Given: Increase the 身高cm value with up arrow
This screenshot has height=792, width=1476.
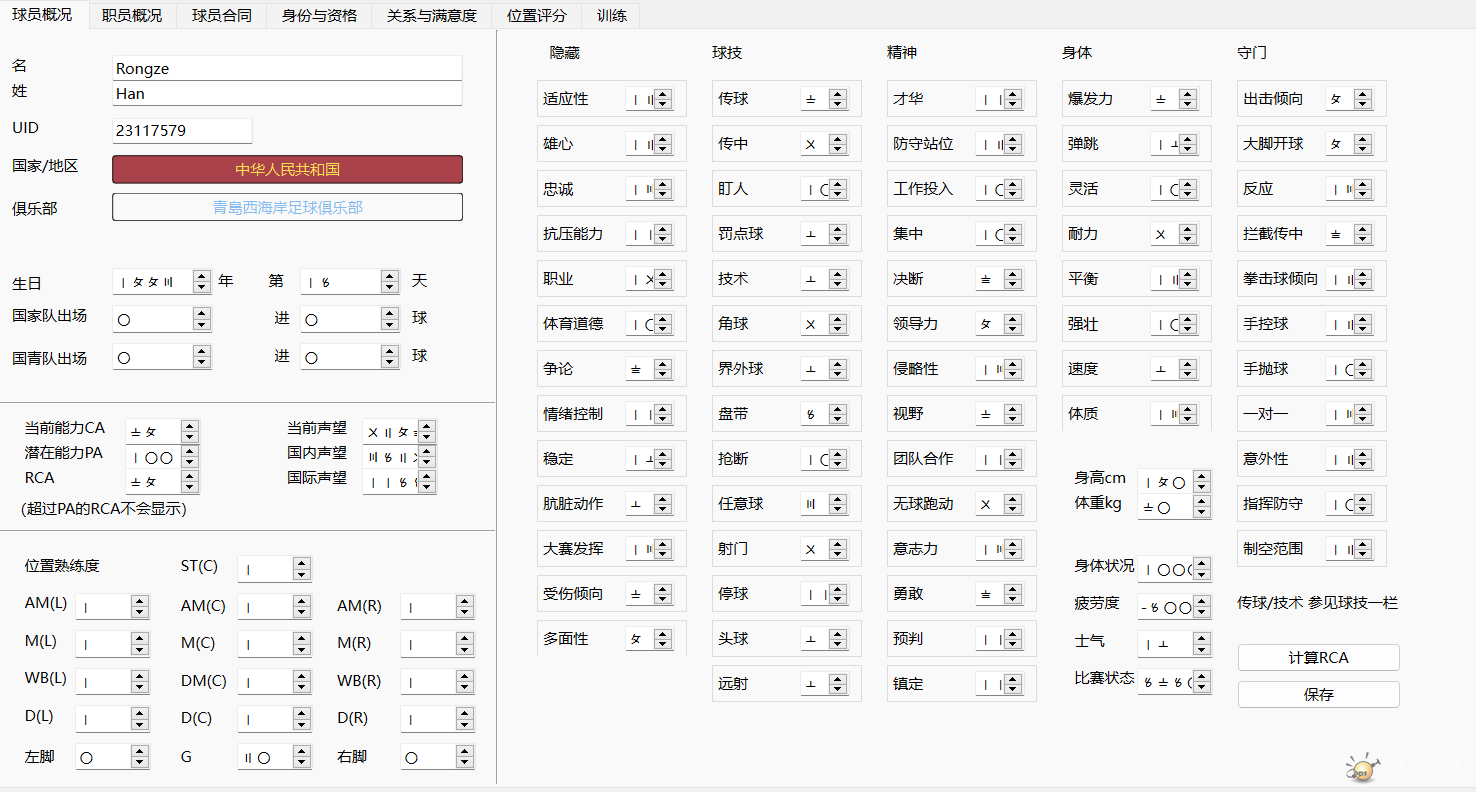Looking at the screenshot, I should click(x=1201, y=477).
